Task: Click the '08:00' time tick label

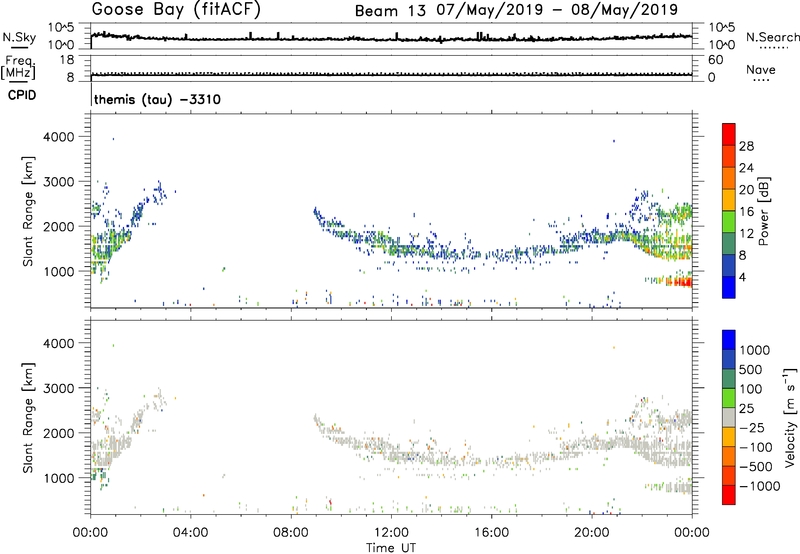Action: pyautogui.click(x=291, y=533)
